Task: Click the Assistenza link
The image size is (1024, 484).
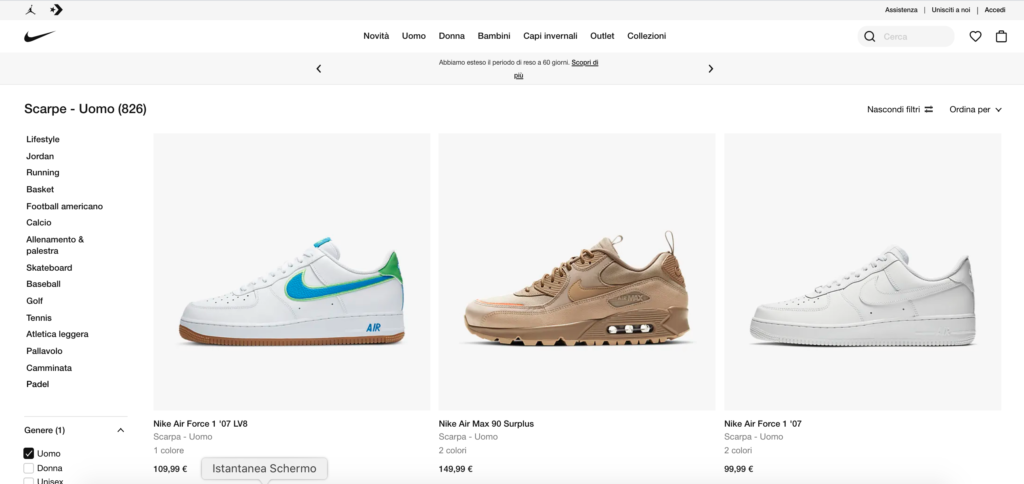Action: pyautogui.click(x=901, y=10)
